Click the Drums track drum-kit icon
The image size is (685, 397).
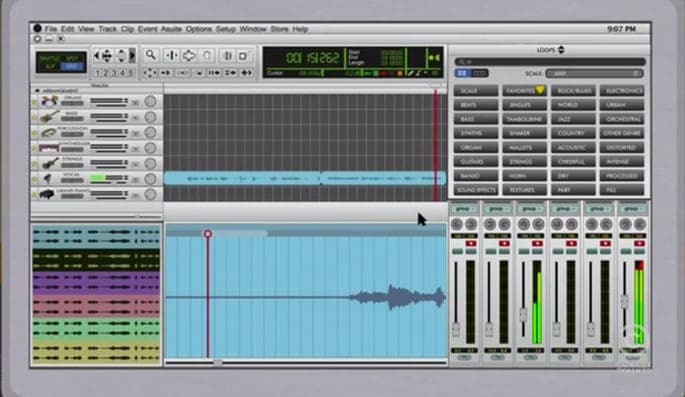[x=49, y=101]
